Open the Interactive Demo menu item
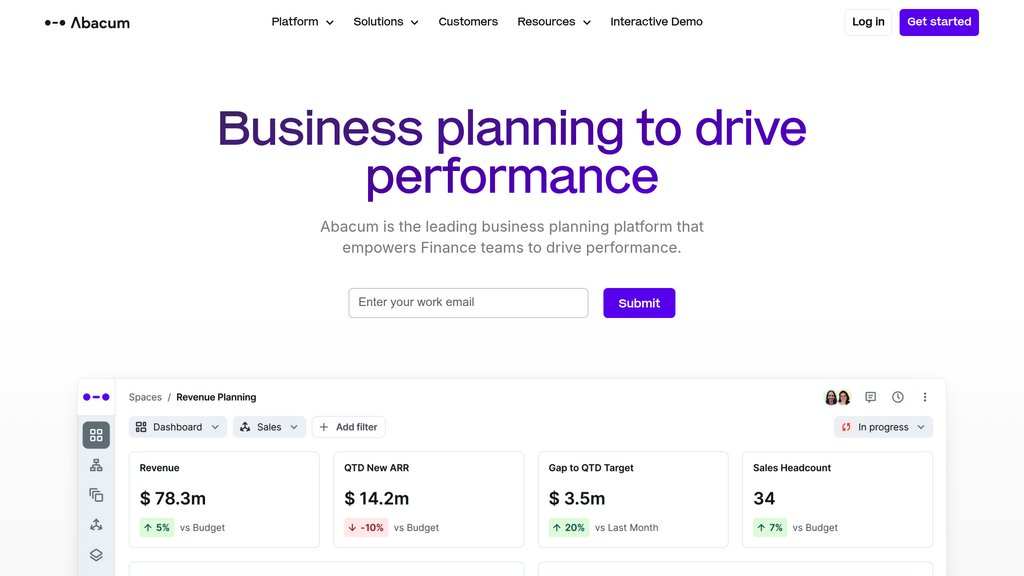This screenshot has width=1024, height=576. coord(656,22)
